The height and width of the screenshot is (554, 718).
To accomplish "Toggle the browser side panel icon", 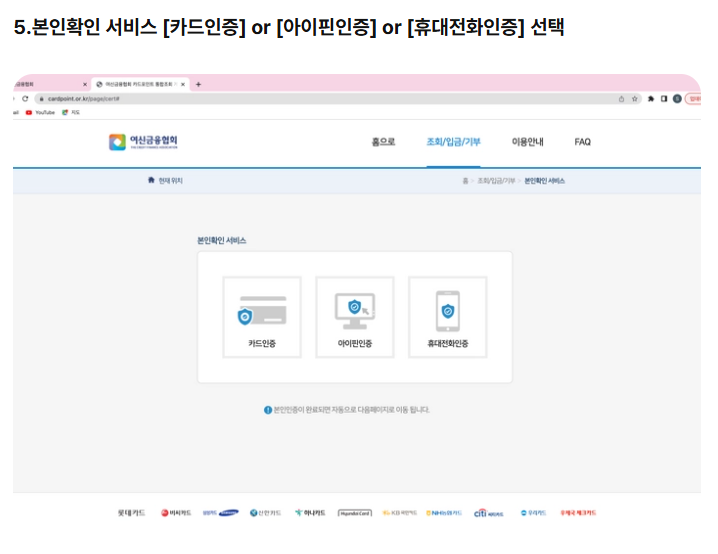I will [664, 99].
